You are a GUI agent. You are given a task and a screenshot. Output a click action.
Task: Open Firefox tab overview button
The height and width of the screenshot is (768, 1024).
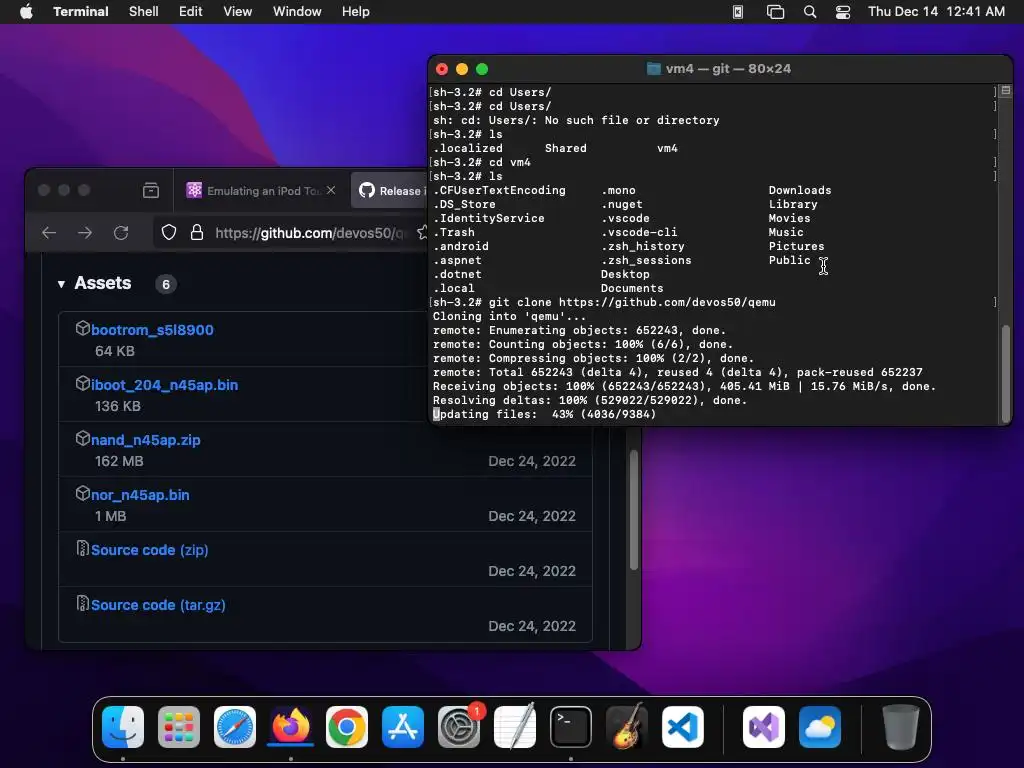click(151, 190)
